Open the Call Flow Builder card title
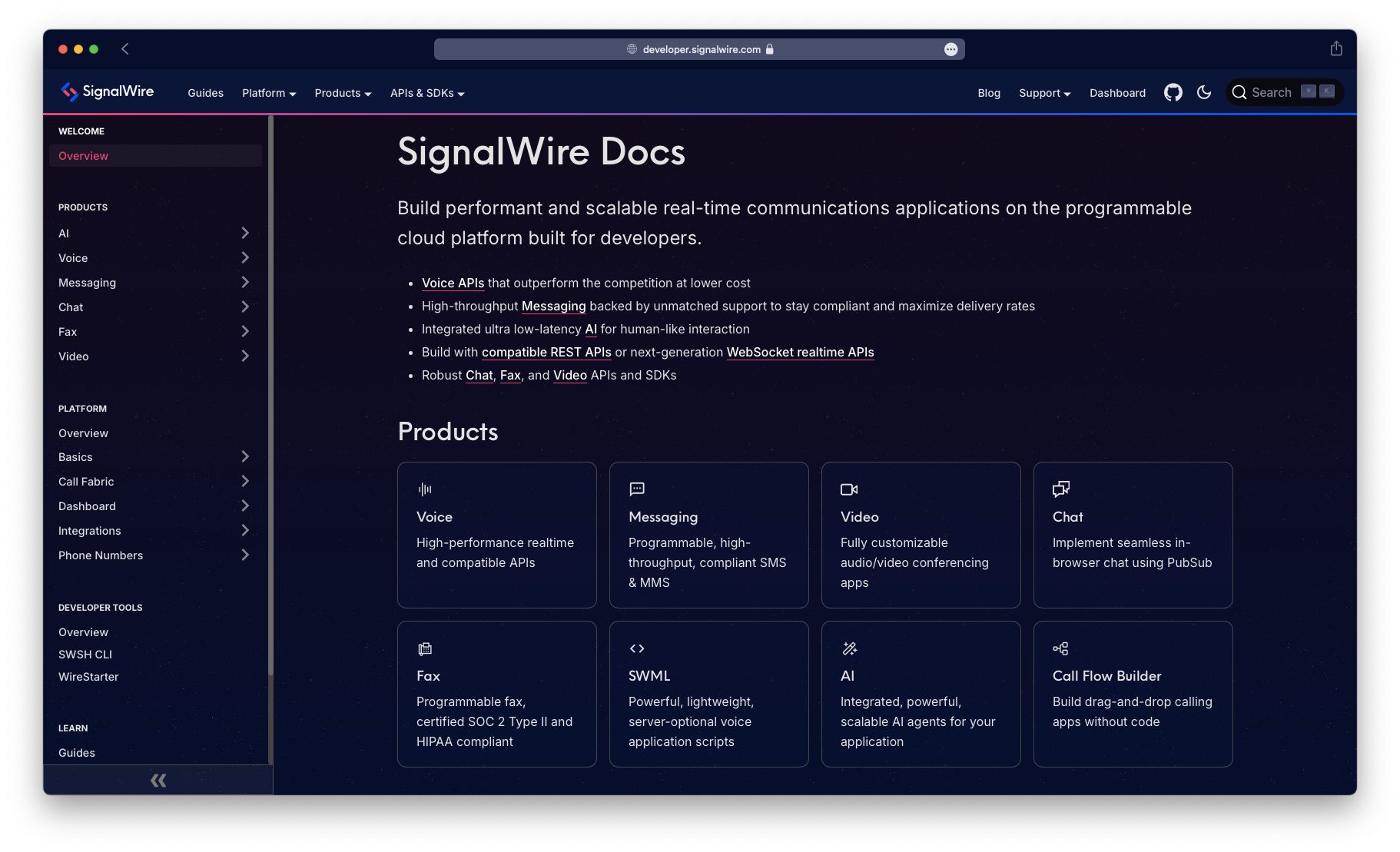 (1106, 676)
